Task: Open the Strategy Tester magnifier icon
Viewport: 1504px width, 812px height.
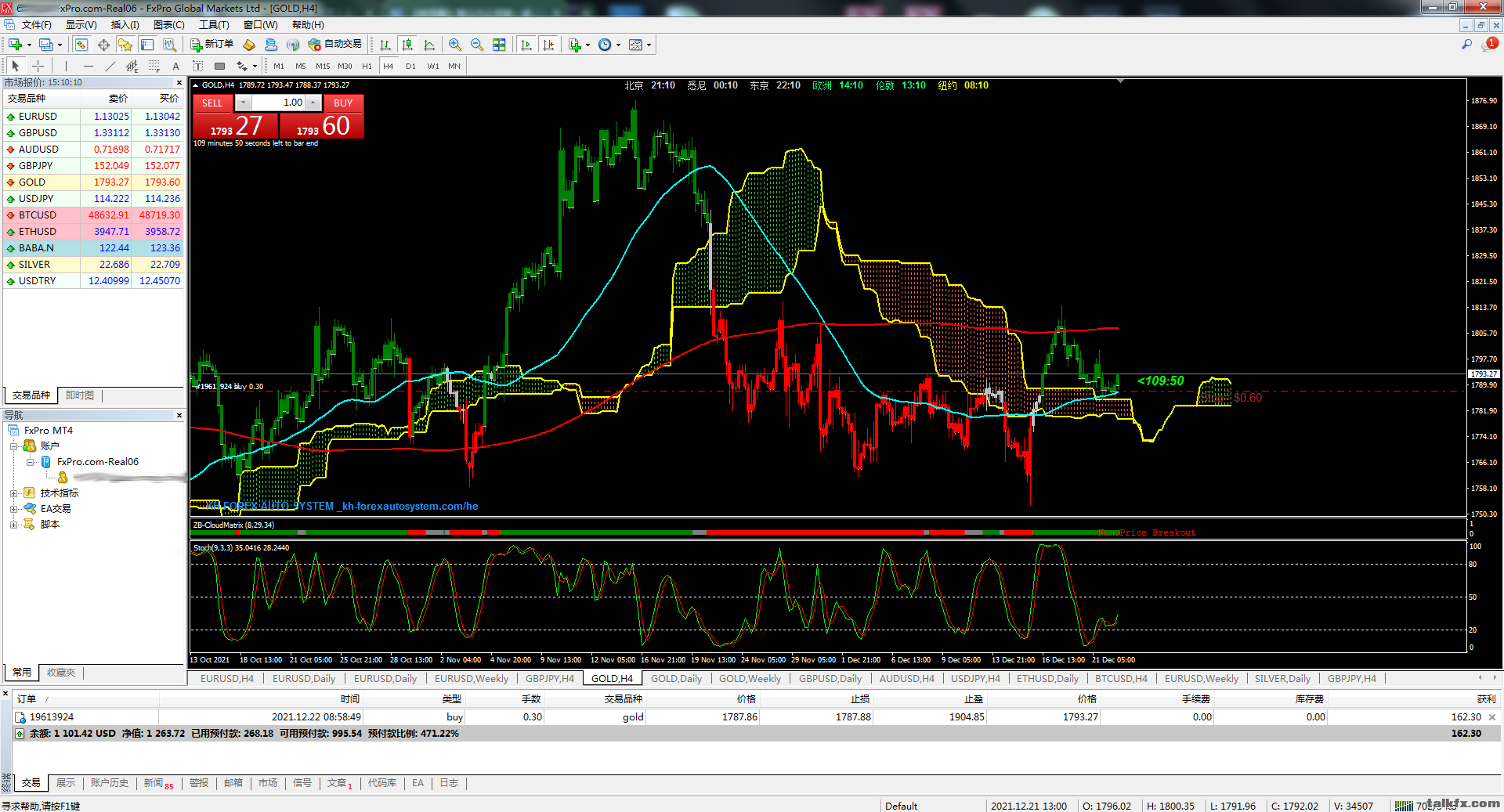Action: tap(169, 45)
